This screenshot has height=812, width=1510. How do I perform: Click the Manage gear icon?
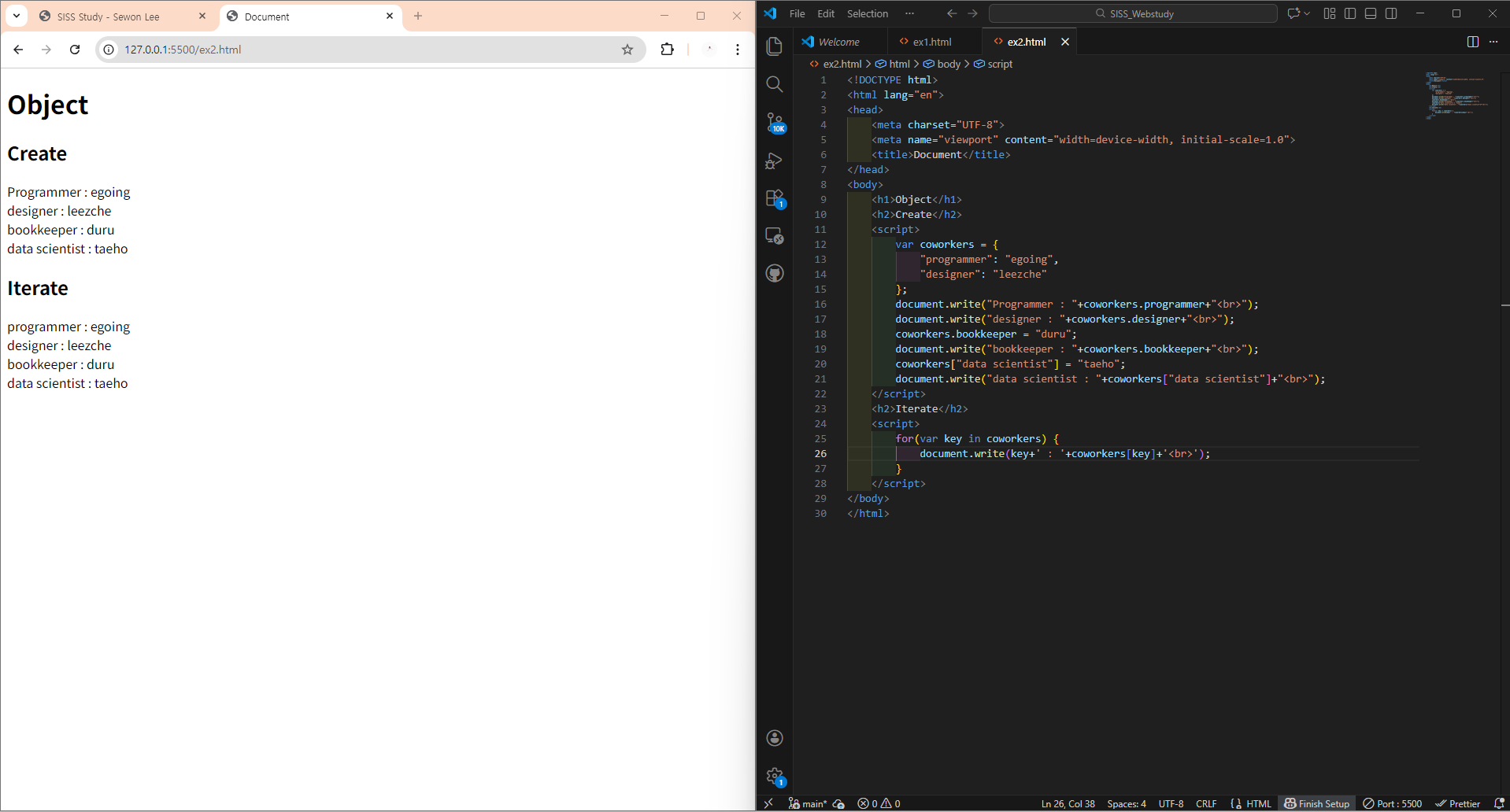click(775, 776)
